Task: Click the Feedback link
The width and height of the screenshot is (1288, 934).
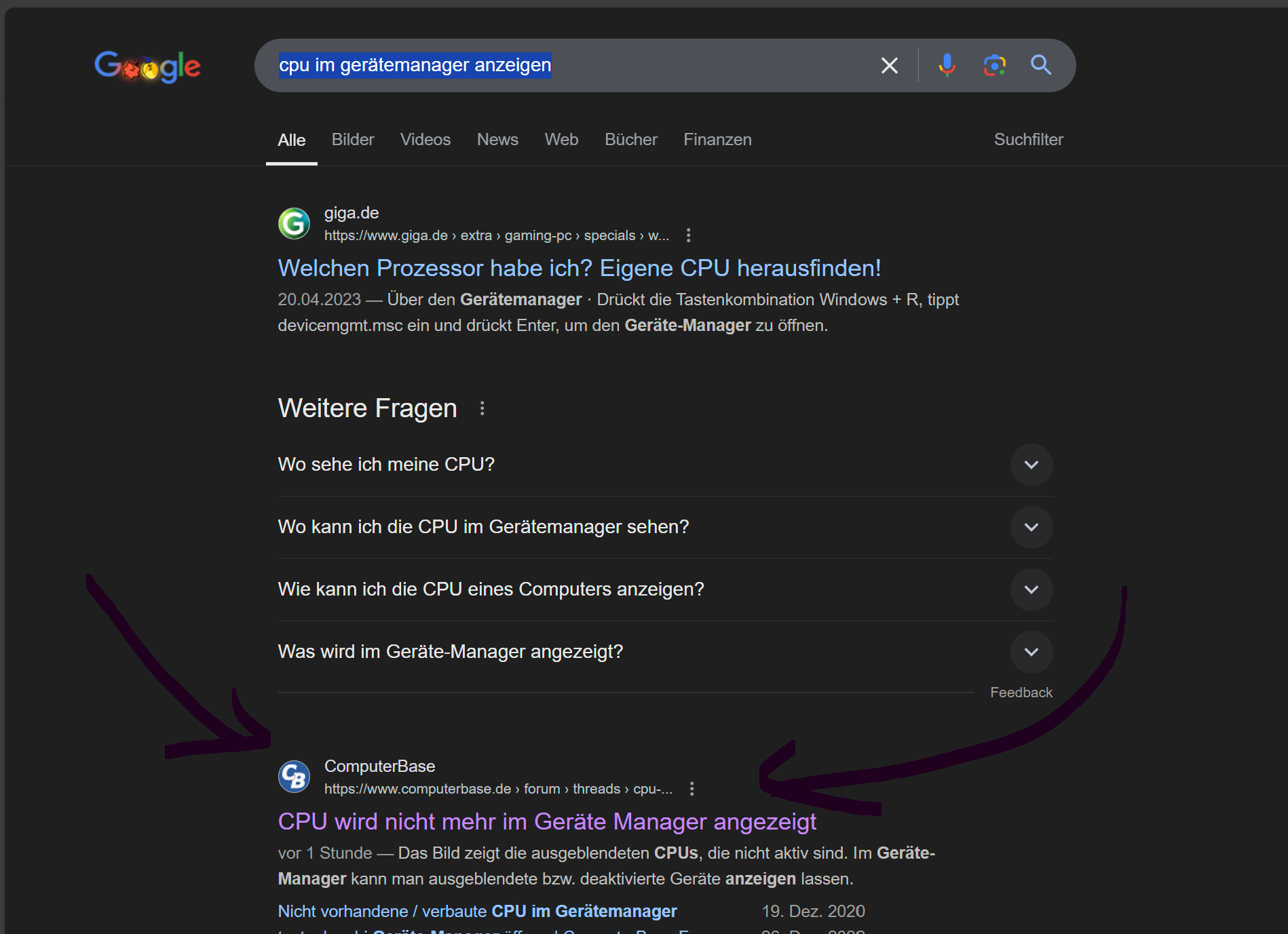Action: click(x=1021, y=693)
